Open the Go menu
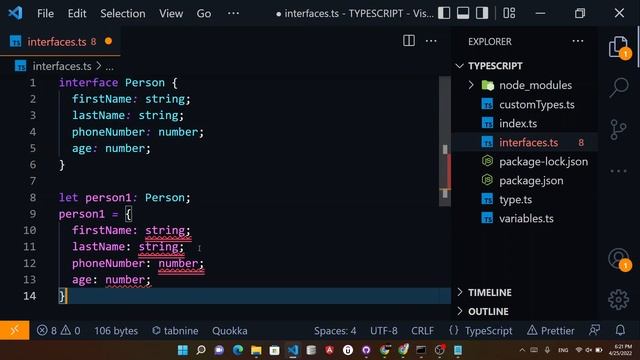Screen dimensions: 640x360 pos(204,13)
